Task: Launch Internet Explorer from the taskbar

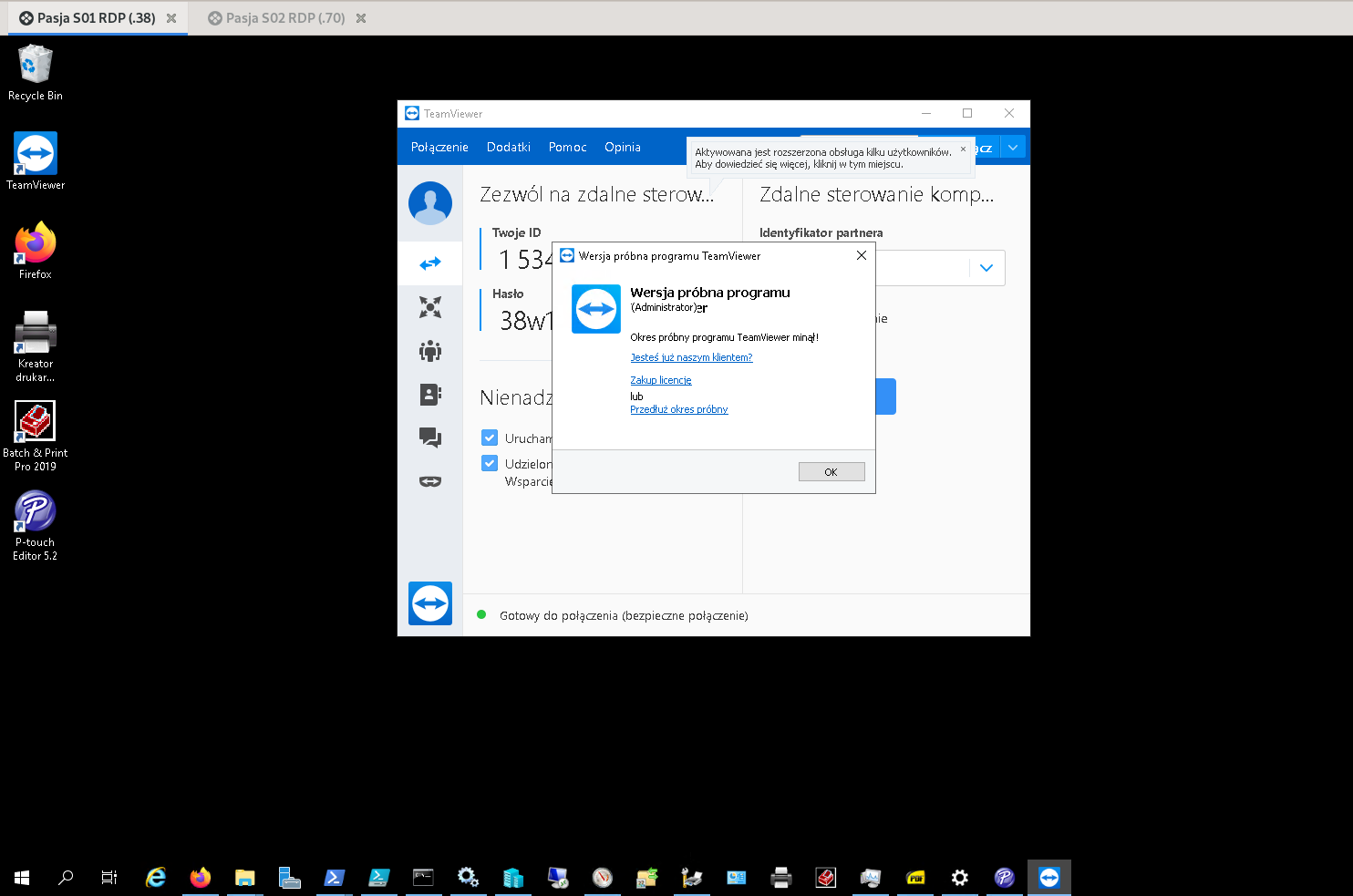Action: click(x=156, y=878)
